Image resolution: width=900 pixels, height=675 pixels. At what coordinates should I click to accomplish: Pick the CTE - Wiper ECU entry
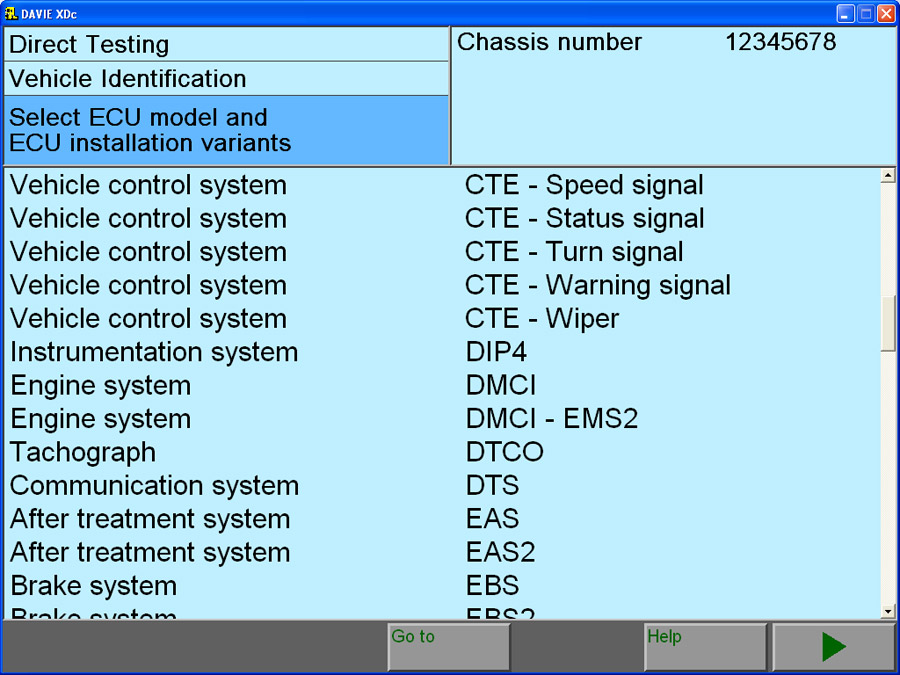[x=542, y=319]
